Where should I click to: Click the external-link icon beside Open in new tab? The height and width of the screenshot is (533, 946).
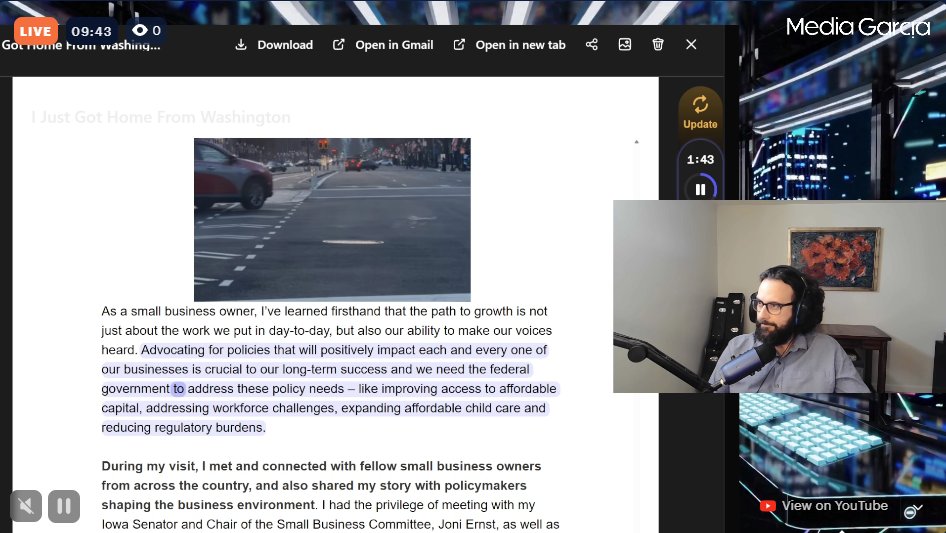[x=459, y=45]
